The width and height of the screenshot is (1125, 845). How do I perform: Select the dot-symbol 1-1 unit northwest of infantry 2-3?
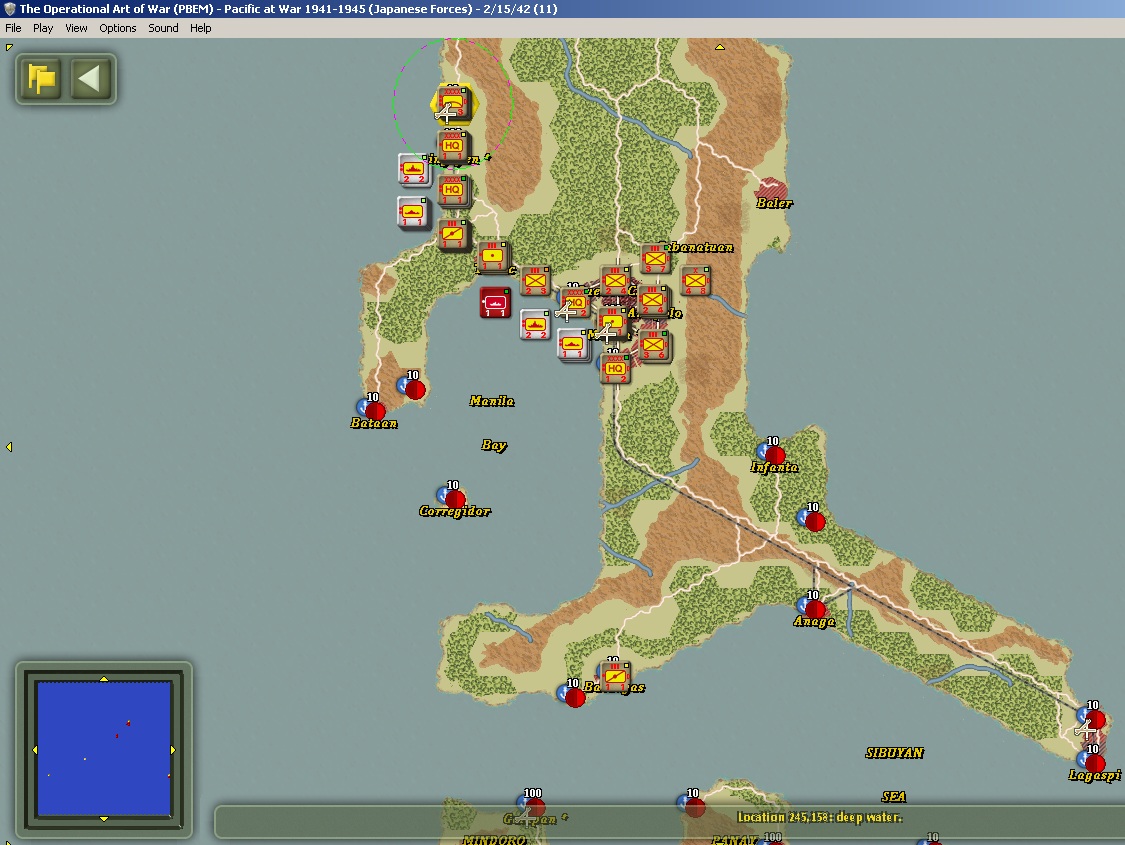coord(493,257)
